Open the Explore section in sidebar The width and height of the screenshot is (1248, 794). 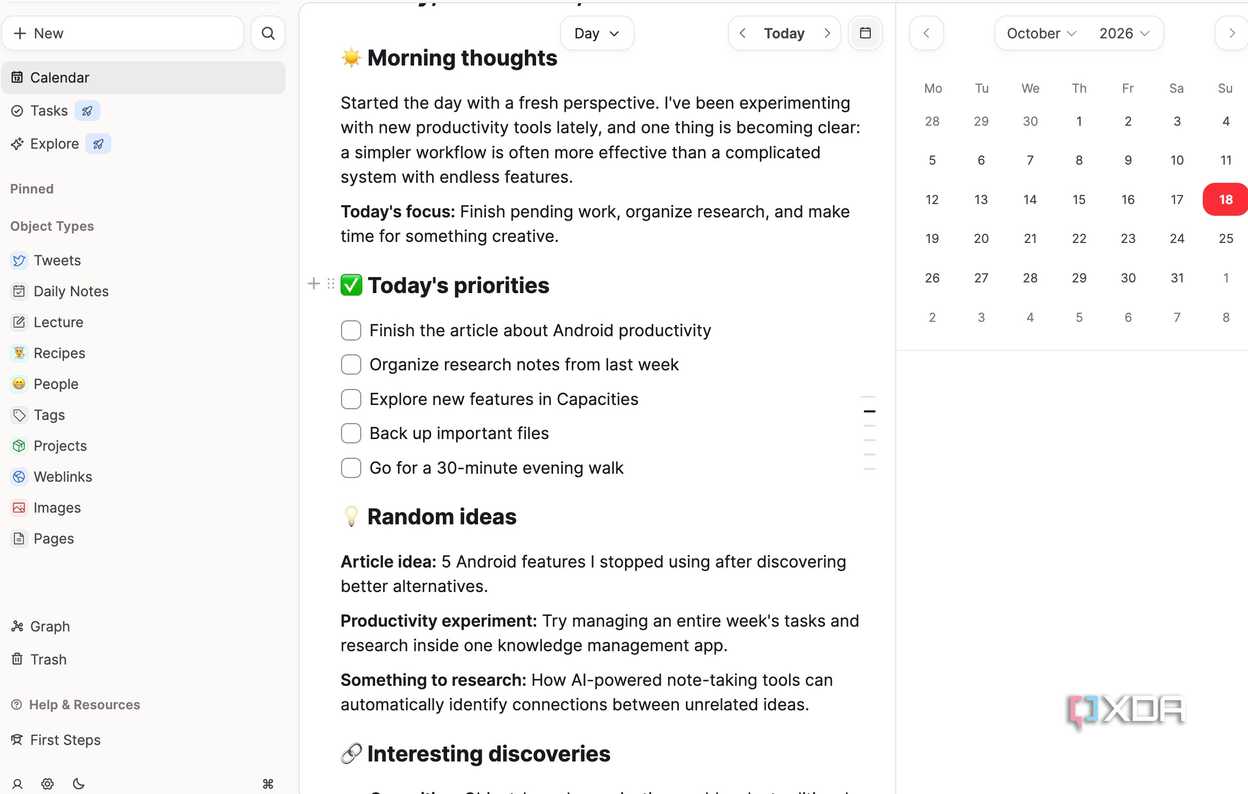pos(44,144)
